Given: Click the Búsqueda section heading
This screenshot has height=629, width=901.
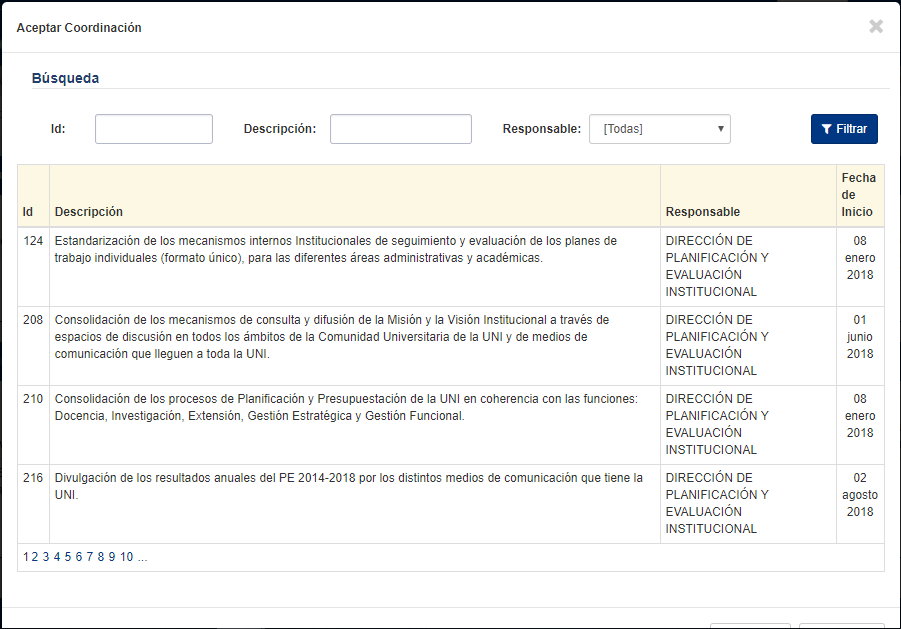Looking at the screenshot, I should (x=65, y=78).
